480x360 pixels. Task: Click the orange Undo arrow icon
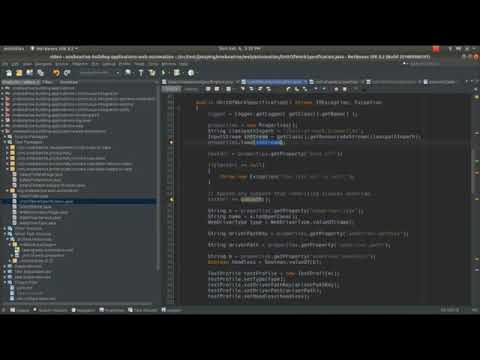coord(56,73)
